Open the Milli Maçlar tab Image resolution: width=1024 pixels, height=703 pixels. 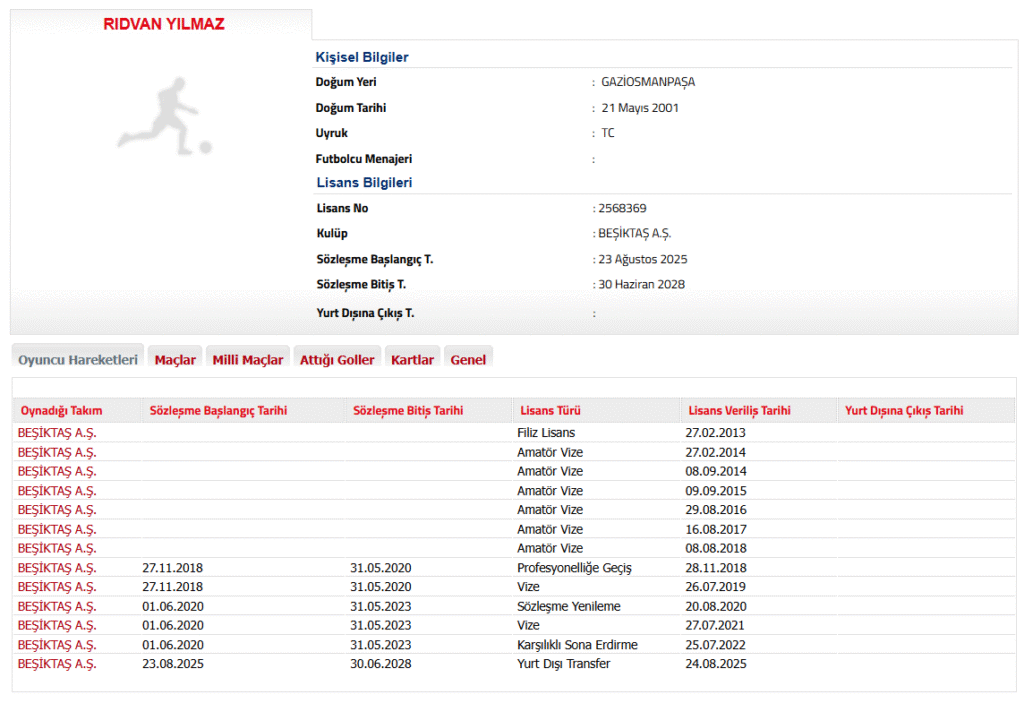coord(248,360)
